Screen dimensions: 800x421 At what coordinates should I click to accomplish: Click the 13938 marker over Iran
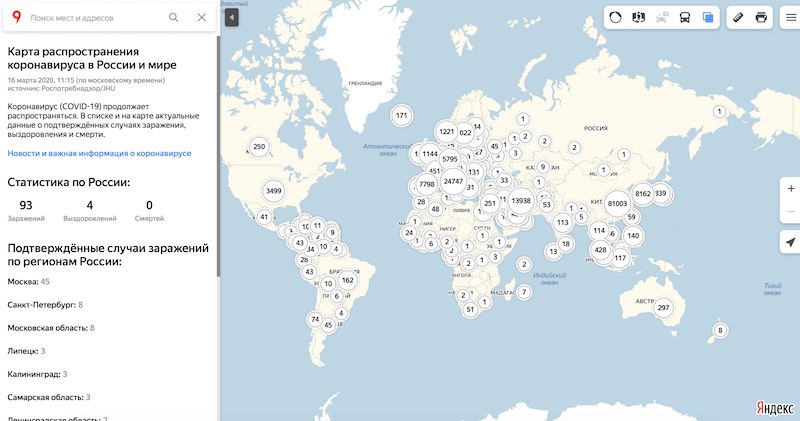[x=521, y=201]
